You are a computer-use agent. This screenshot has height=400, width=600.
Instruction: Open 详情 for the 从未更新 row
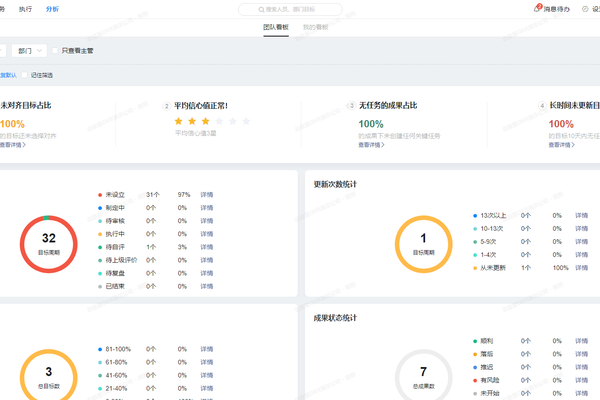581,268
